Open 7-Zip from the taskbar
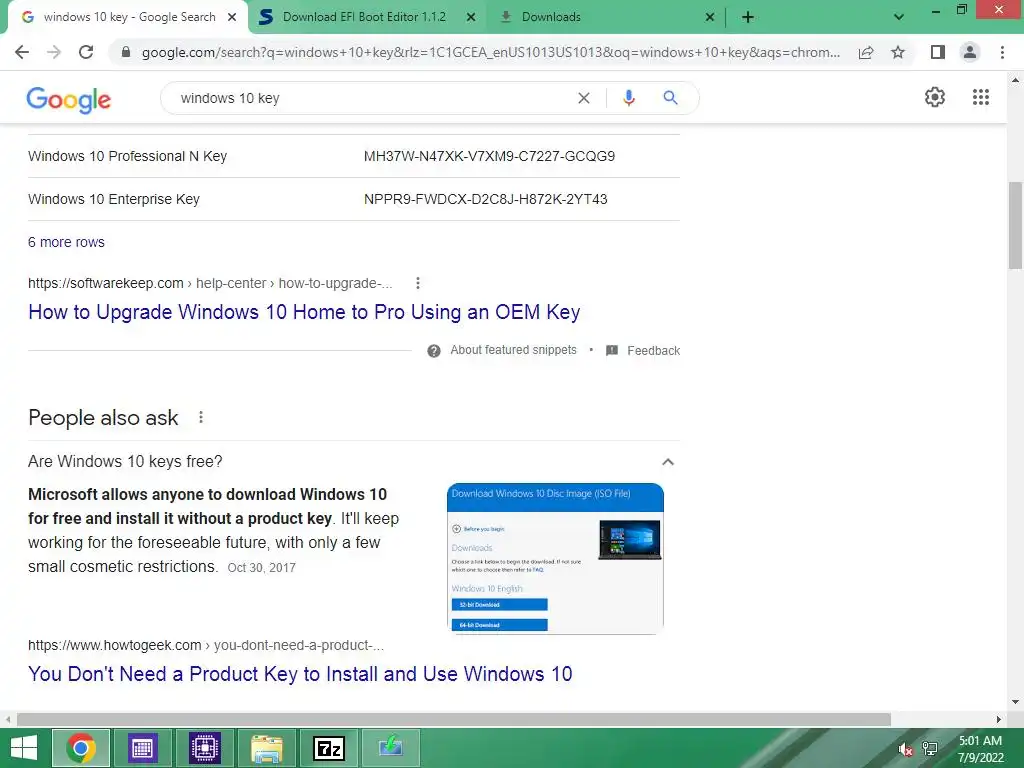1024x768 pixels. point(328,748)
